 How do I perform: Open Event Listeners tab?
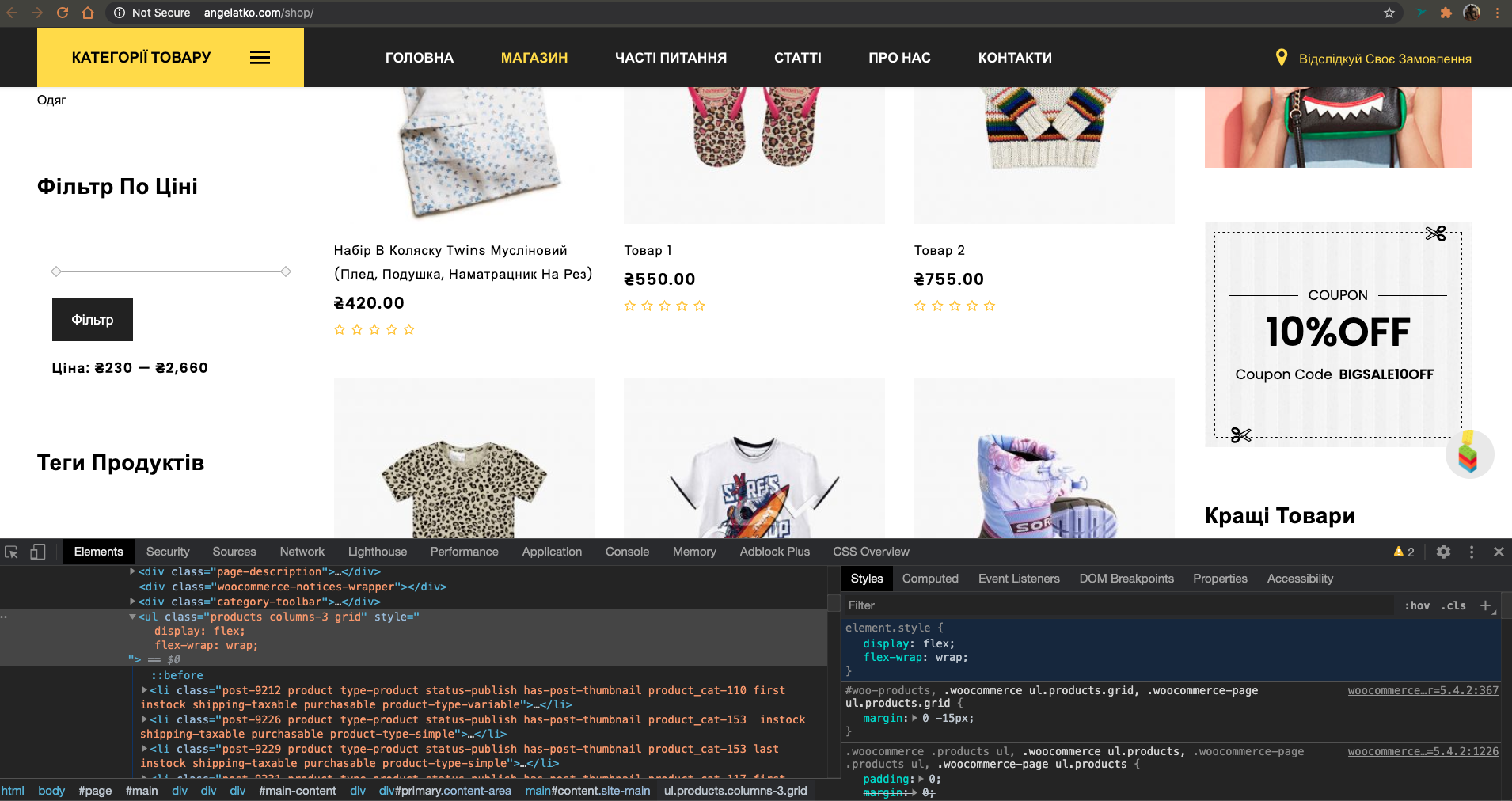1019,579
